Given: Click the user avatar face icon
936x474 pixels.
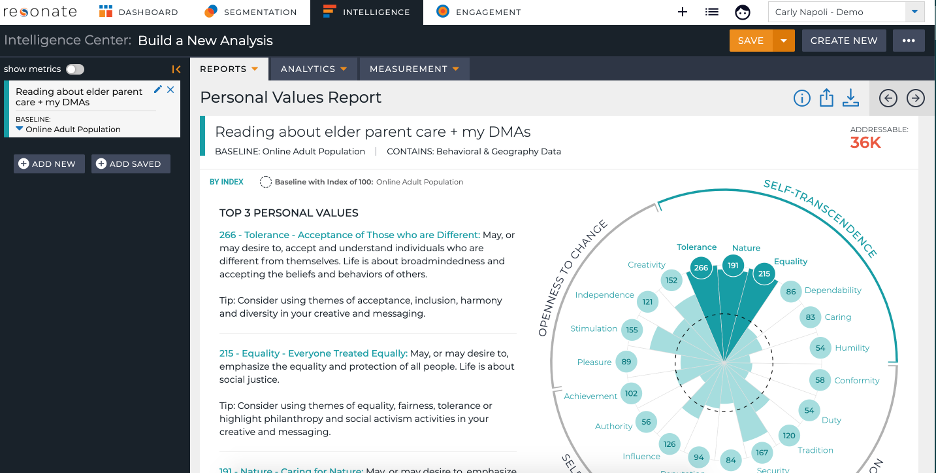Looking at the screenshot, I should (x=742, y=12).
